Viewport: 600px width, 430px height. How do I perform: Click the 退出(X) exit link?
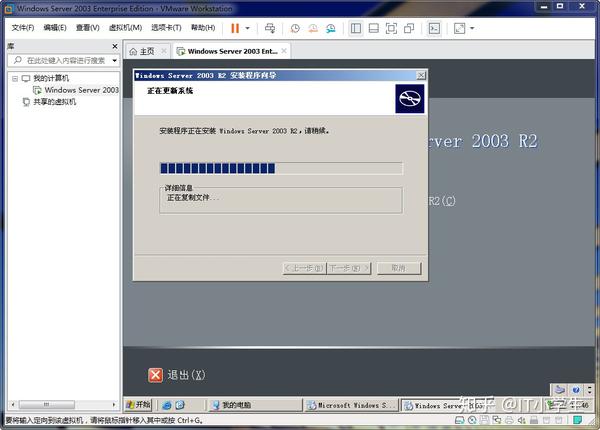click(x=186, y=375)
